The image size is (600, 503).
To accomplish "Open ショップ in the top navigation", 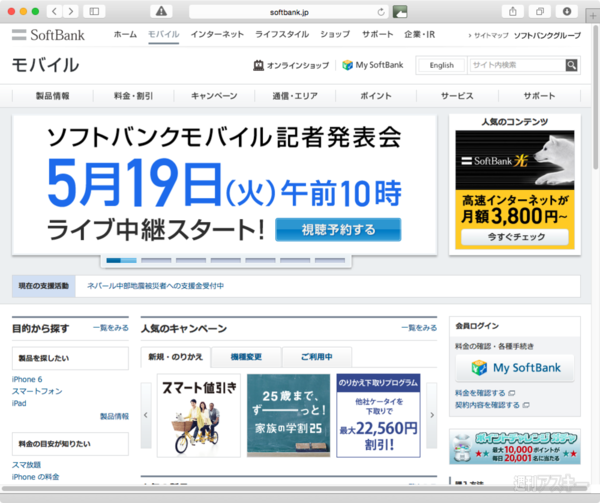I will [335, 34].
